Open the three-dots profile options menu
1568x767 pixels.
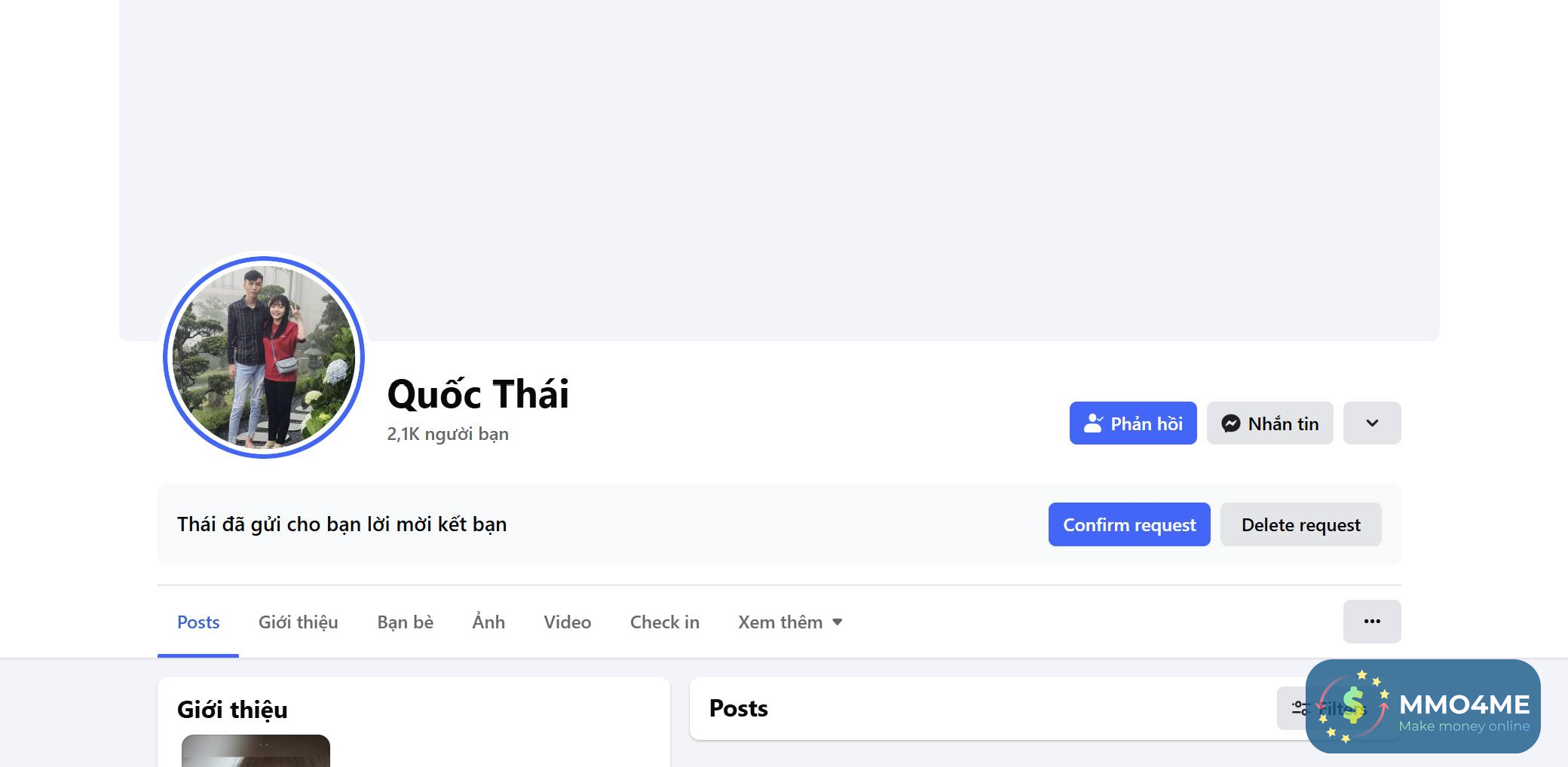[x=1371, y=622]
